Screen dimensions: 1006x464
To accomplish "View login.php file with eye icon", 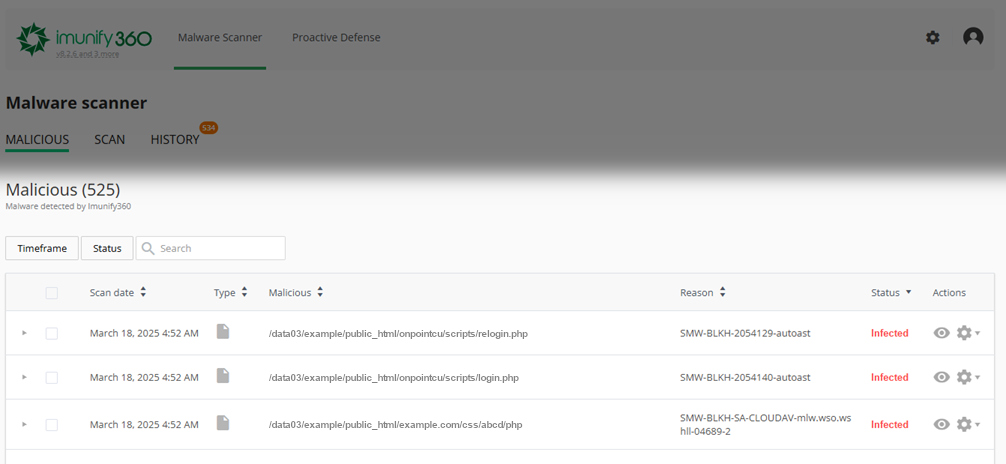I will pos(941,377).
